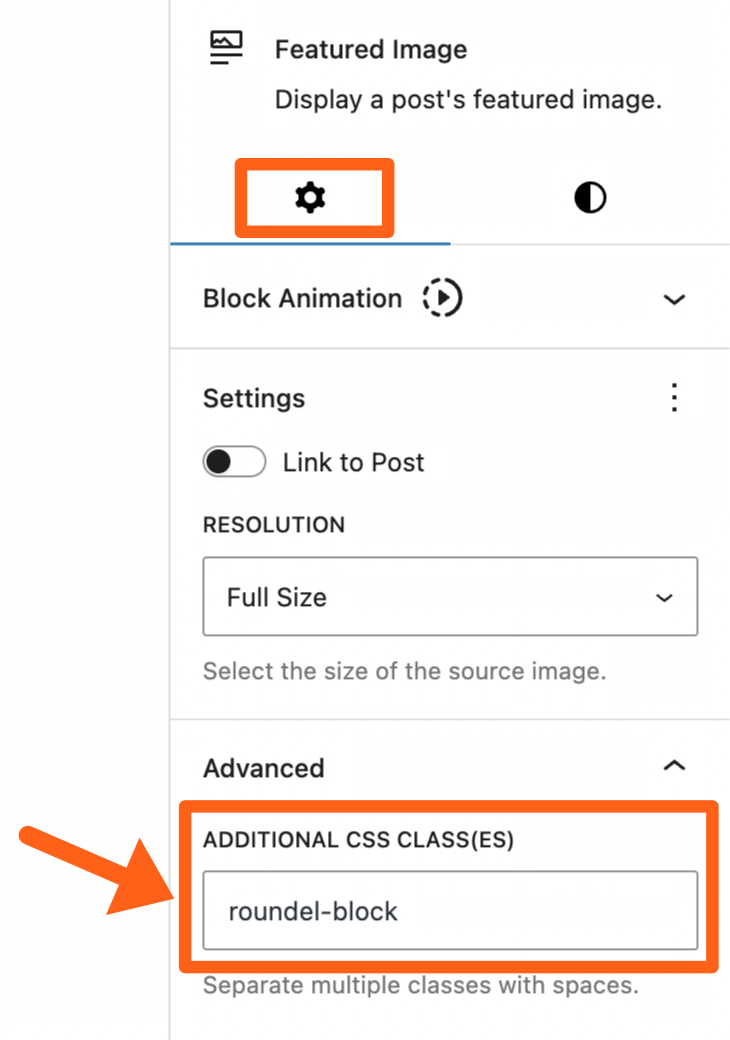The height and width of the screenshot is (1040, 730).
Task: Switch to the Styles half-circle tab
Action: click(x=590, y=198)
